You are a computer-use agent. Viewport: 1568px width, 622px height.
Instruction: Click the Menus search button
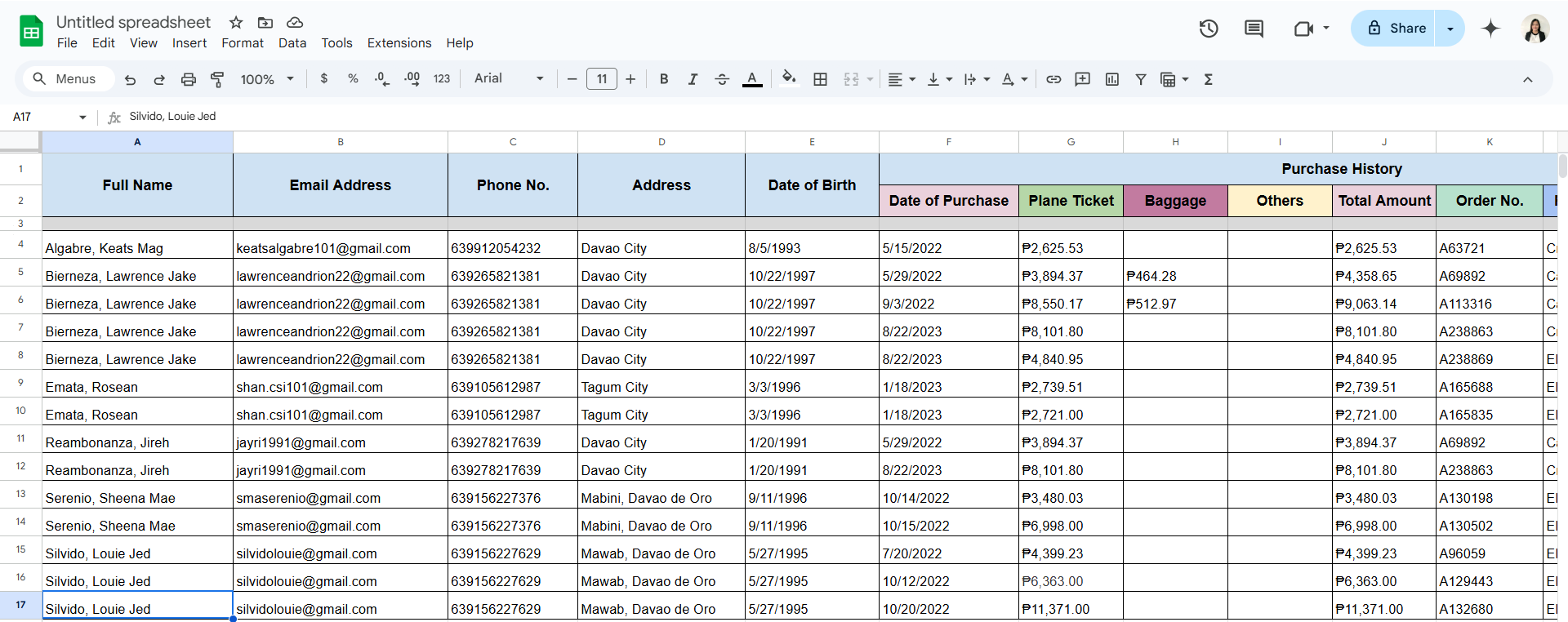65,79
